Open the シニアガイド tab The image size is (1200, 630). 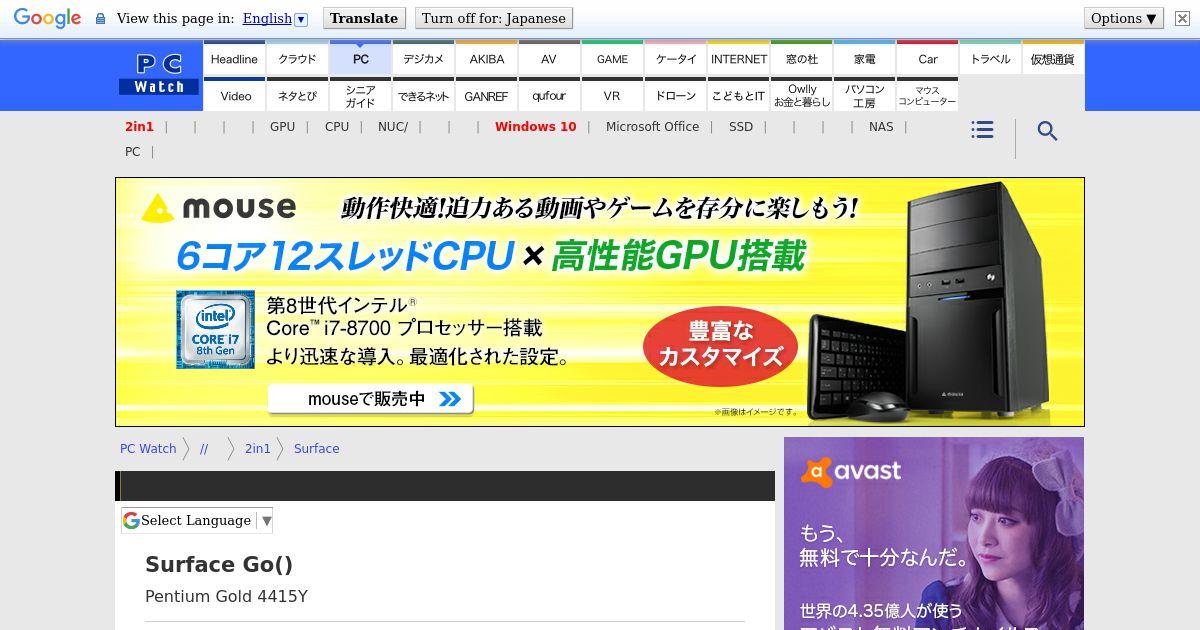[360, 95]
